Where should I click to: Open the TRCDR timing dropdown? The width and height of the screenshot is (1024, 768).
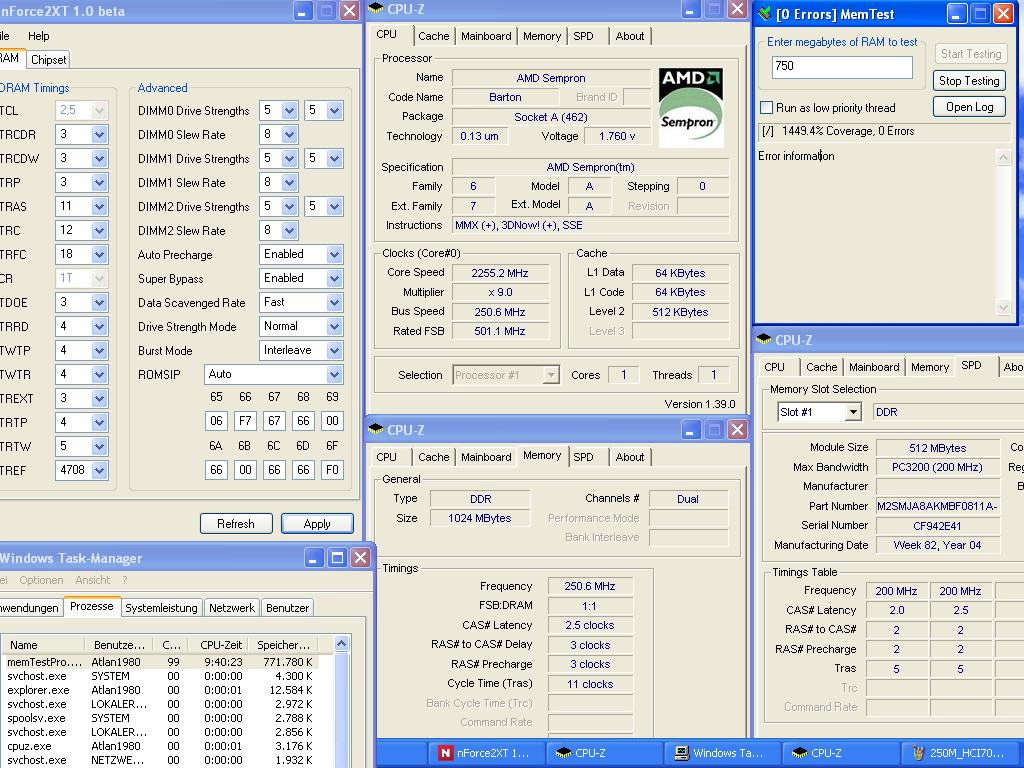pyautogui.click(x=99, y=135)
